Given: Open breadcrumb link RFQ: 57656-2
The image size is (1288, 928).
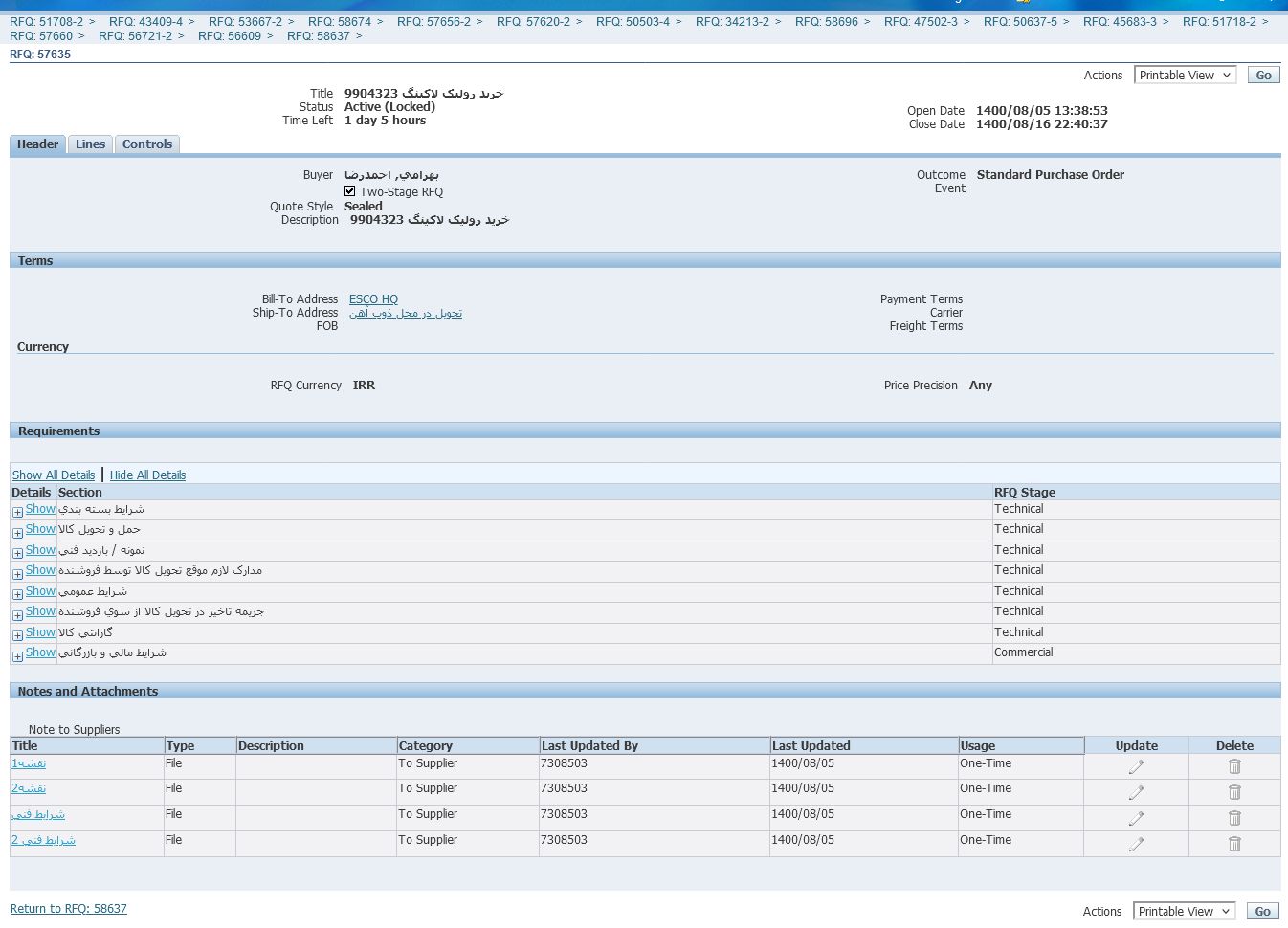Looking at the screenshot, I should 433,21.
